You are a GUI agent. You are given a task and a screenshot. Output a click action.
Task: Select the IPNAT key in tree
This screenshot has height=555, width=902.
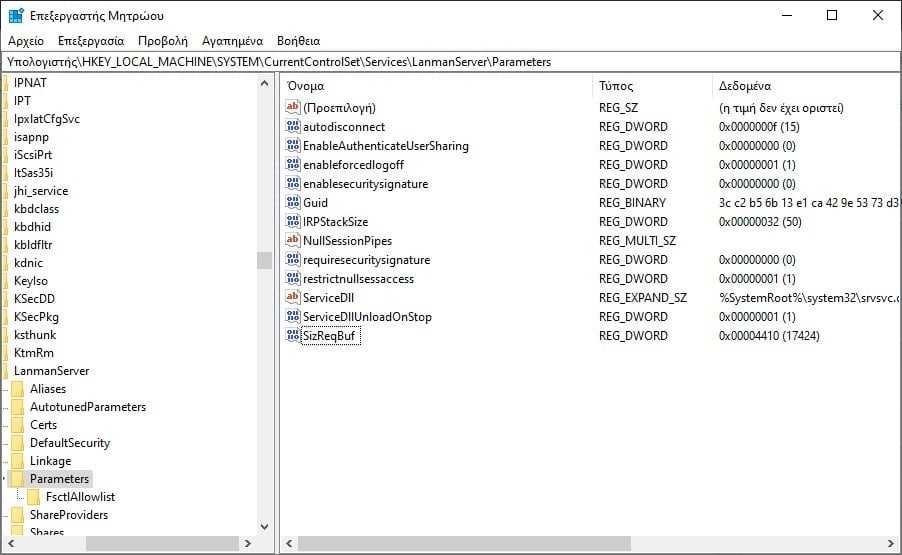[x=30, y=83]
